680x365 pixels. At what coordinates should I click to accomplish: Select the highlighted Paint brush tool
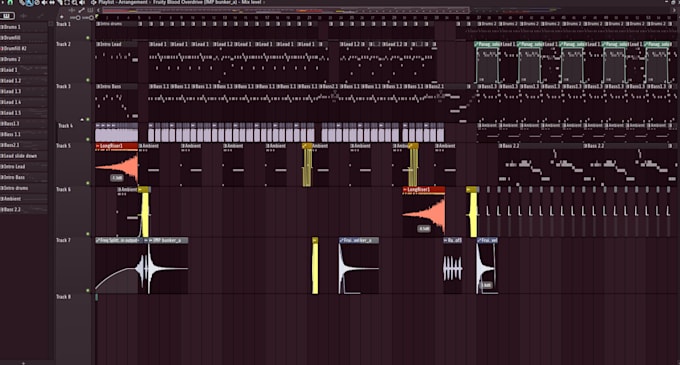[29, 2]
